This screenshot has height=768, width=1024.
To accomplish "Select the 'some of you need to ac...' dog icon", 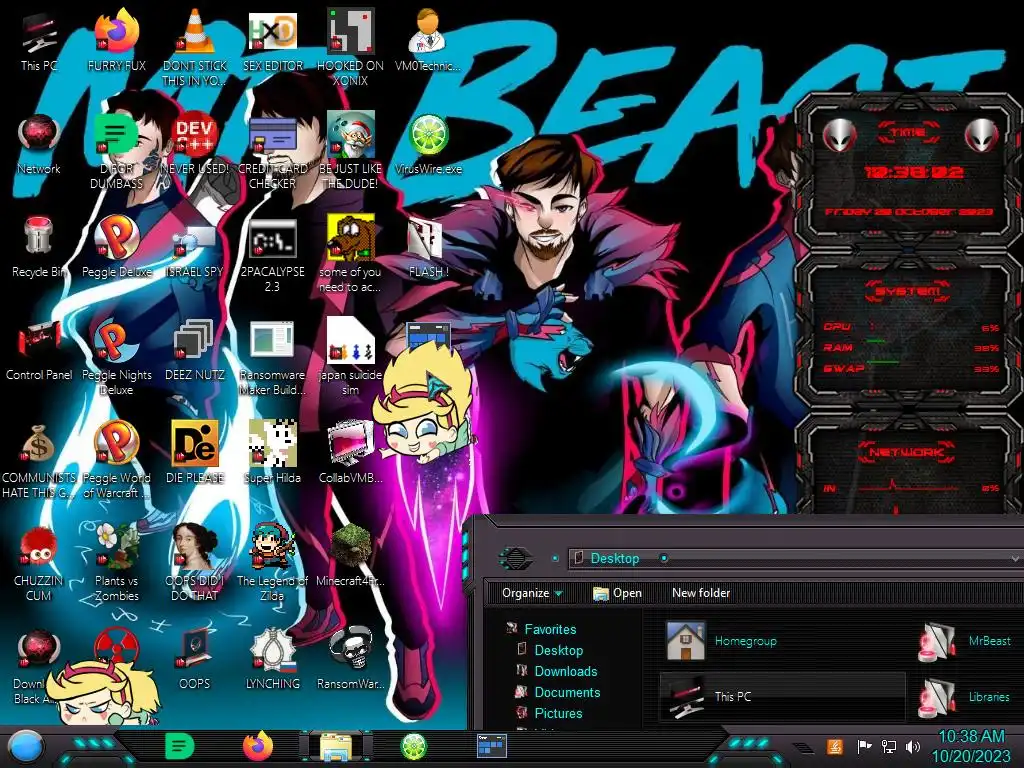I will 350,255.
